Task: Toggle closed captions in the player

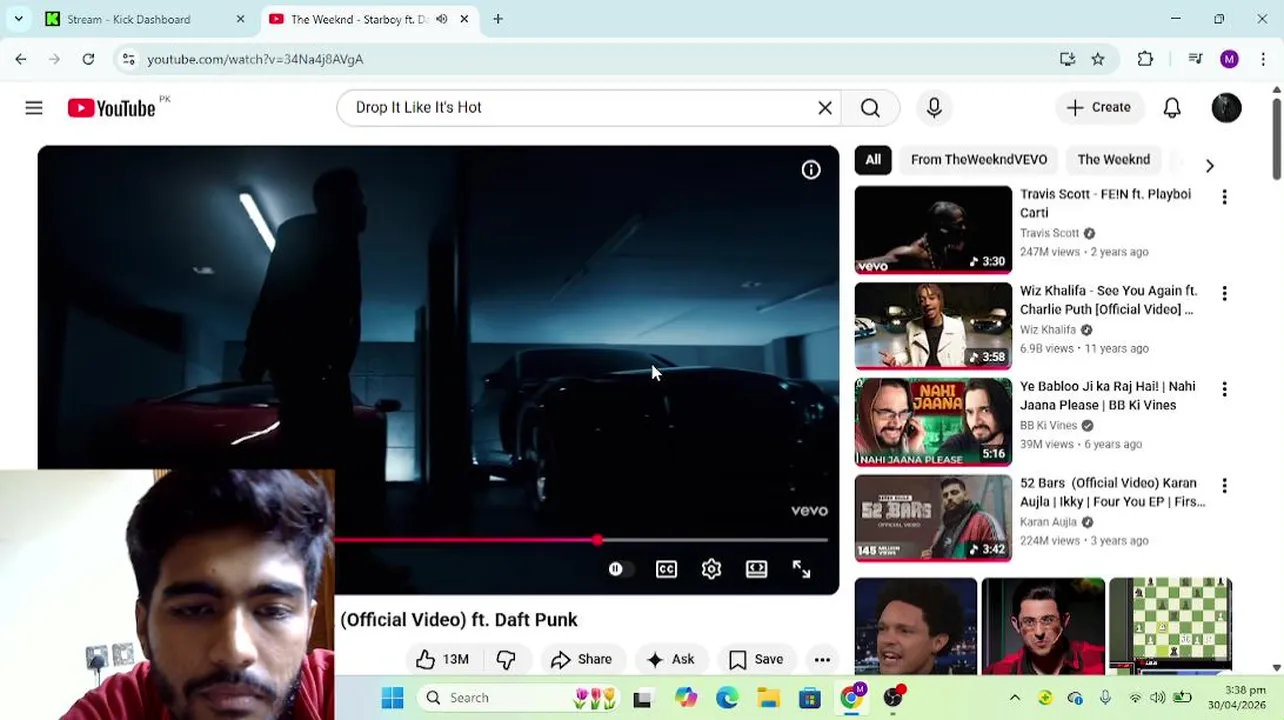Action: tap(666, 569)
